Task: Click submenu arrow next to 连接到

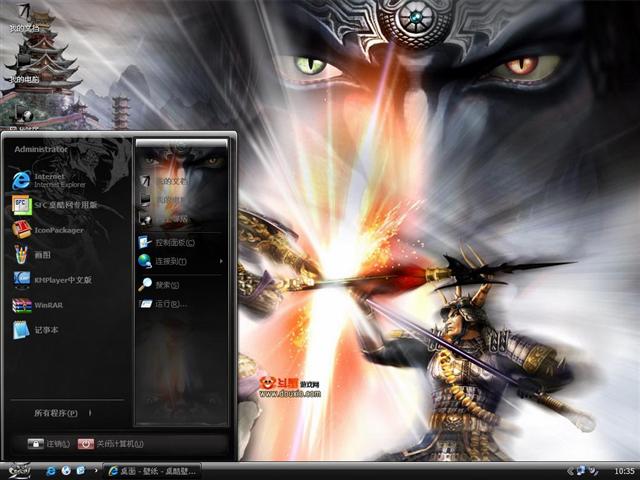Action: (x=221, y=261)
